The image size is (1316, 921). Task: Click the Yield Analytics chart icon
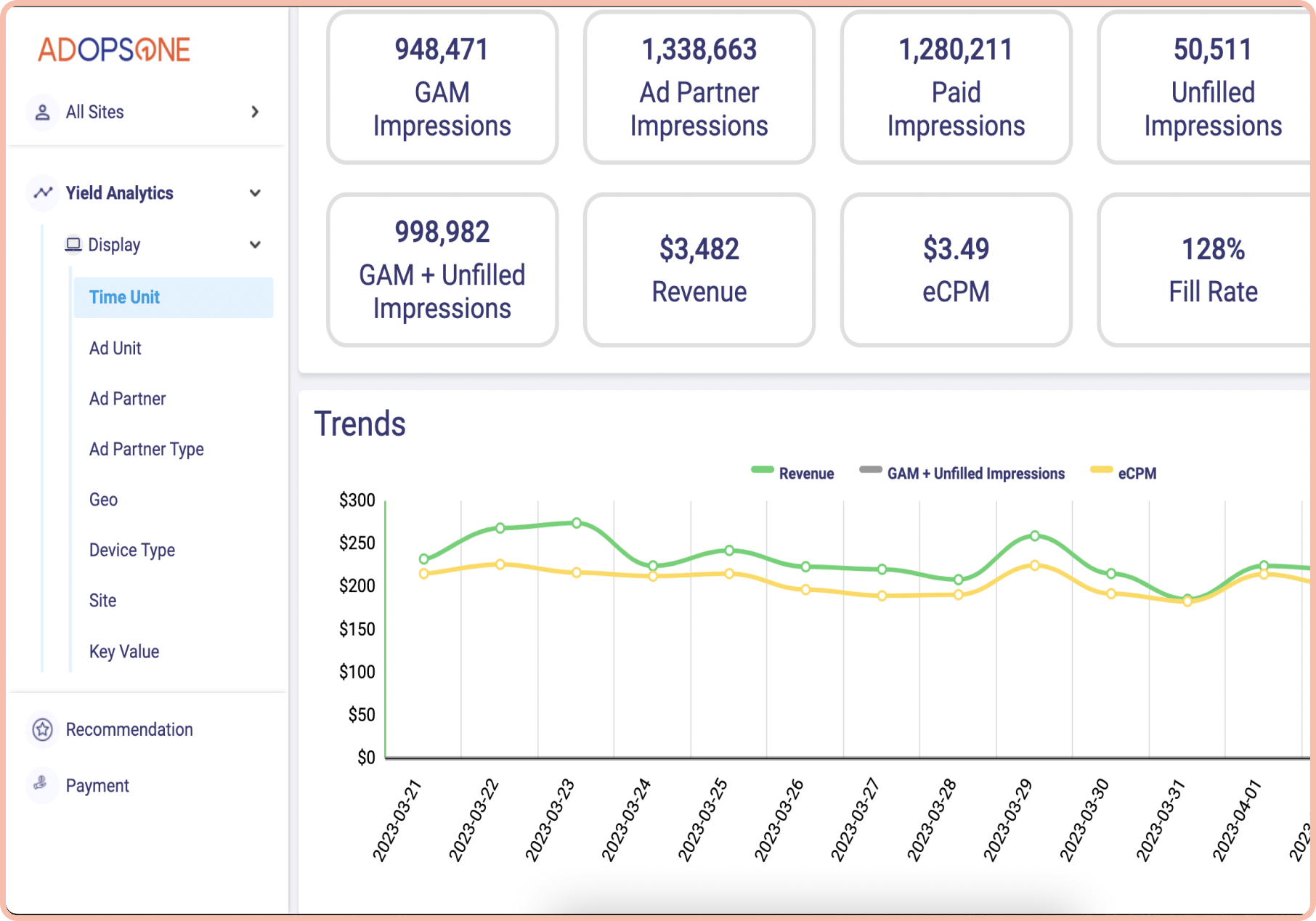pyautogui.click(x=43, y=192)
